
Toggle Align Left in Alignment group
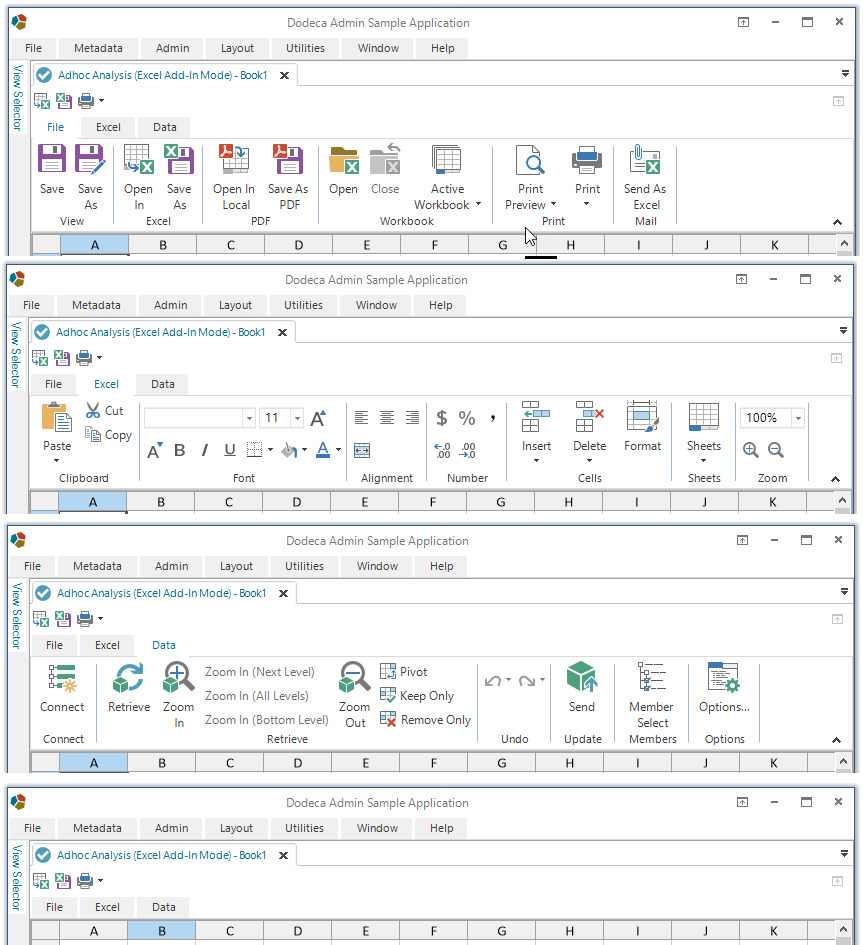[x=362, y=418]
